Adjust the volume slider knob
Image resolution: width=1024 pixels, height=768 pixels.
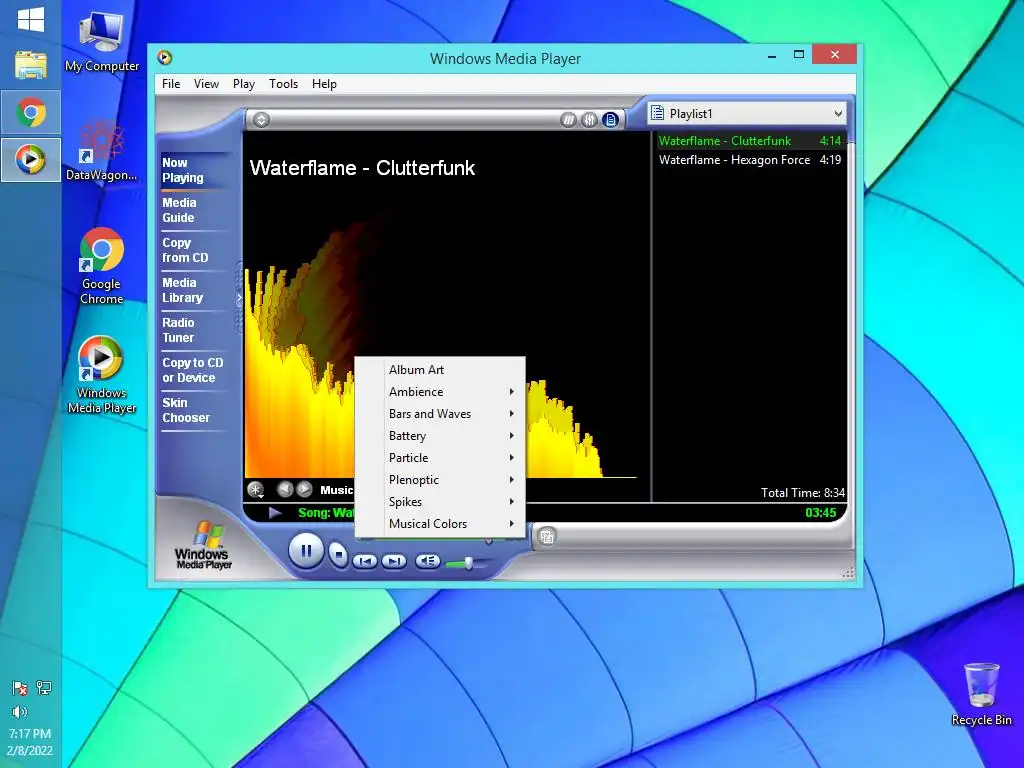[x=468, y=562]
